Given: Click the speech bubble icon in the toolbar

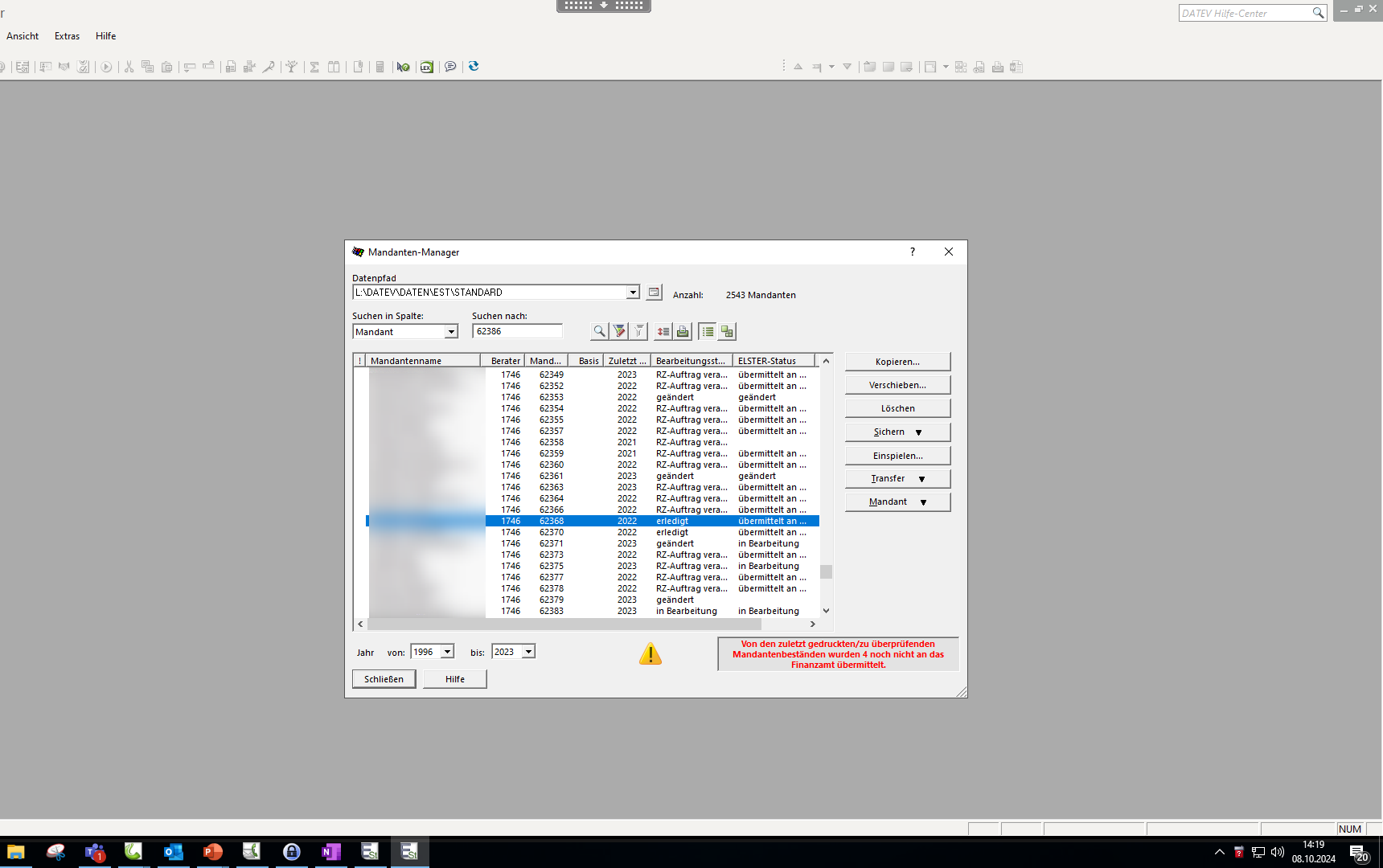Looking at the screenshot, I should pyautogui.click(x=450, y=67).
